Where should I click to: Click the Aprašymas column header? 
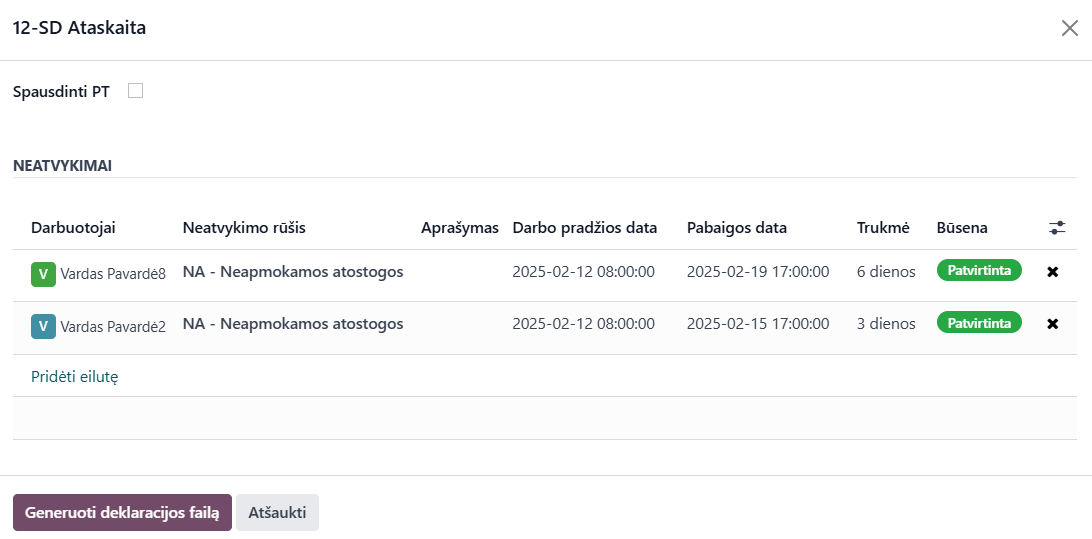pos(460,228)
